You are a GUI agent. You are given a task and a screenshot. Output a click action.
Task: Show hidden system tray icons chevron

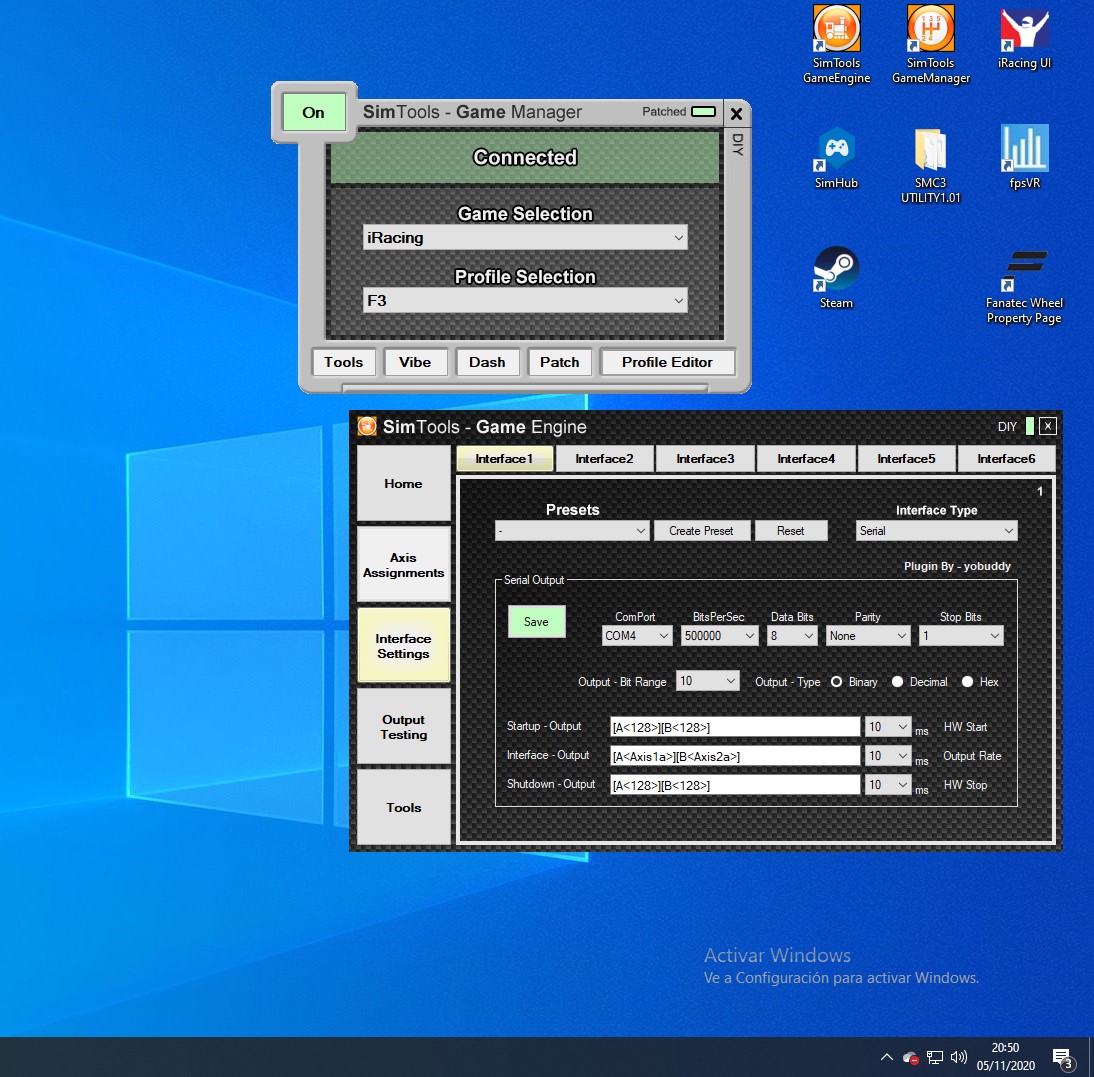[886, 1057]
